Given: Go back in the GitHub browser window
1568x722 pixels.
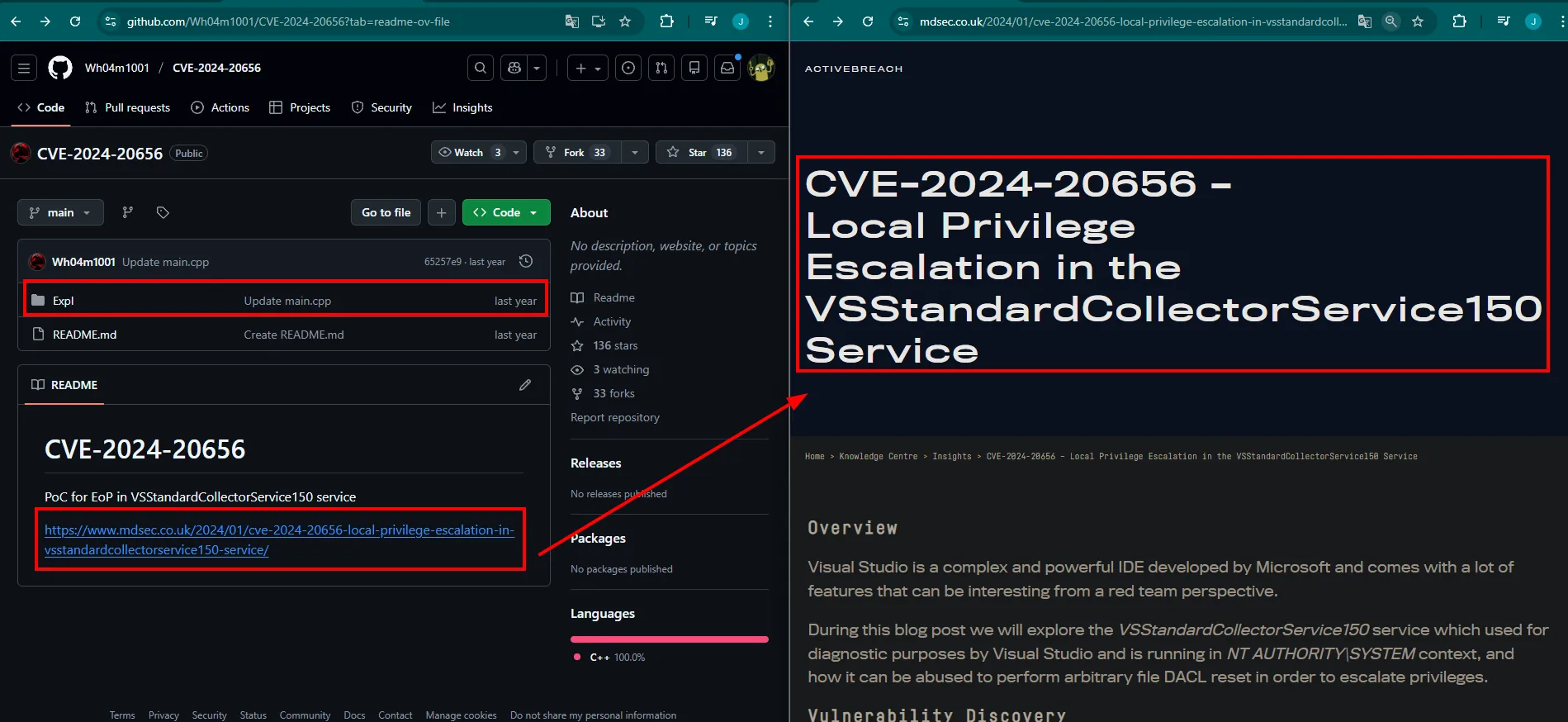Looking at the screenshot, I should [16, 21].
